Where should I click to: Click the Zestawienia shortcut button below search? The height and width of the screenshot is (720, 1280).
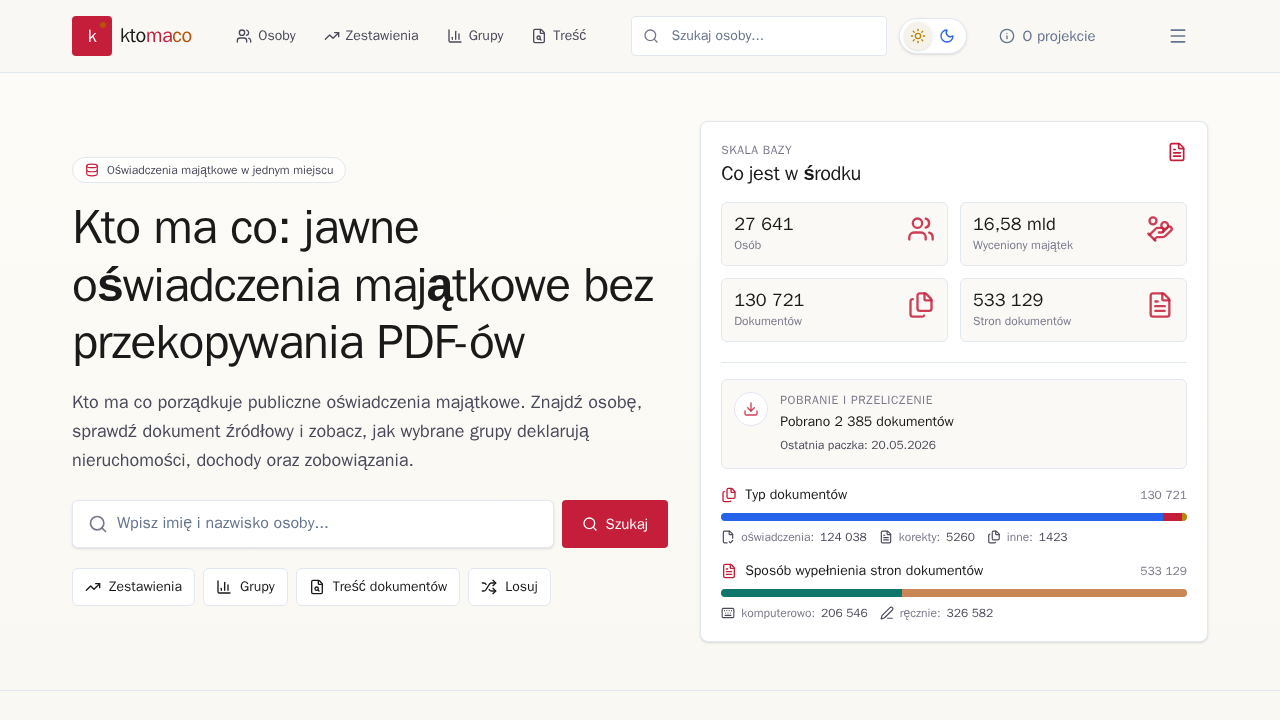[133, 587]
